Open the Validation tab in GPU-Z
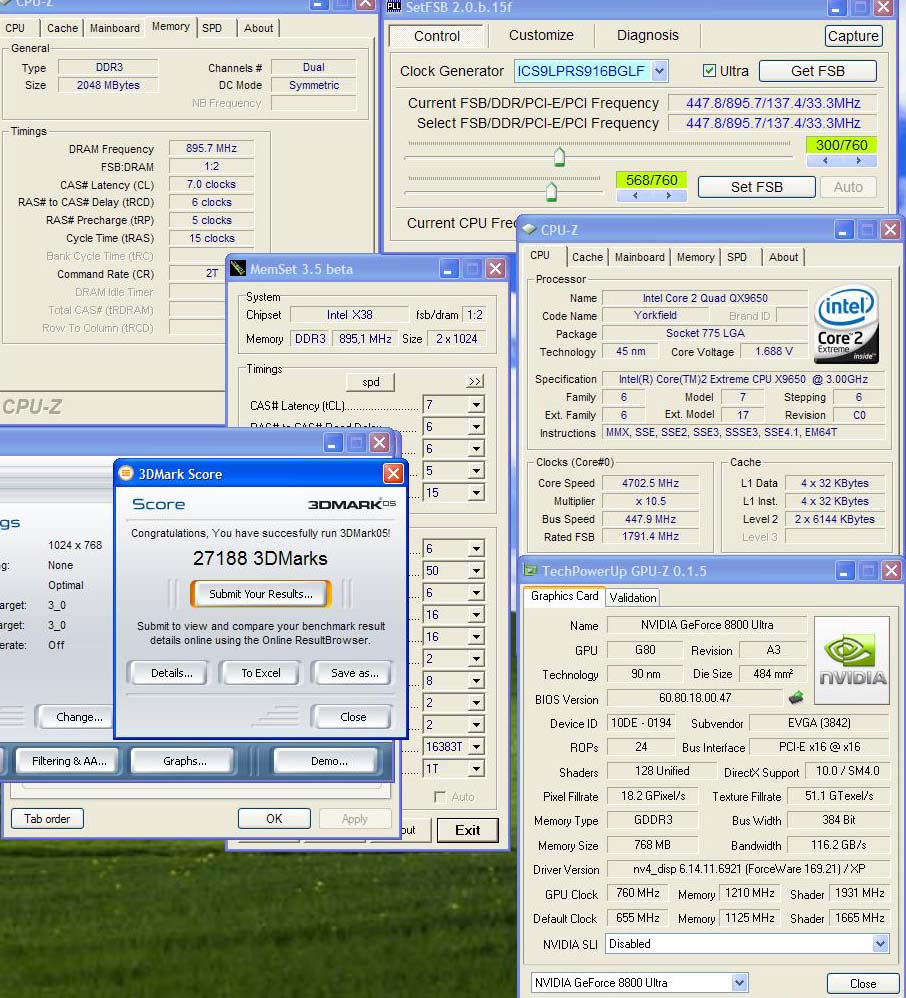Image resolution: width=906 pixels, height=998 pixels. 632,597
